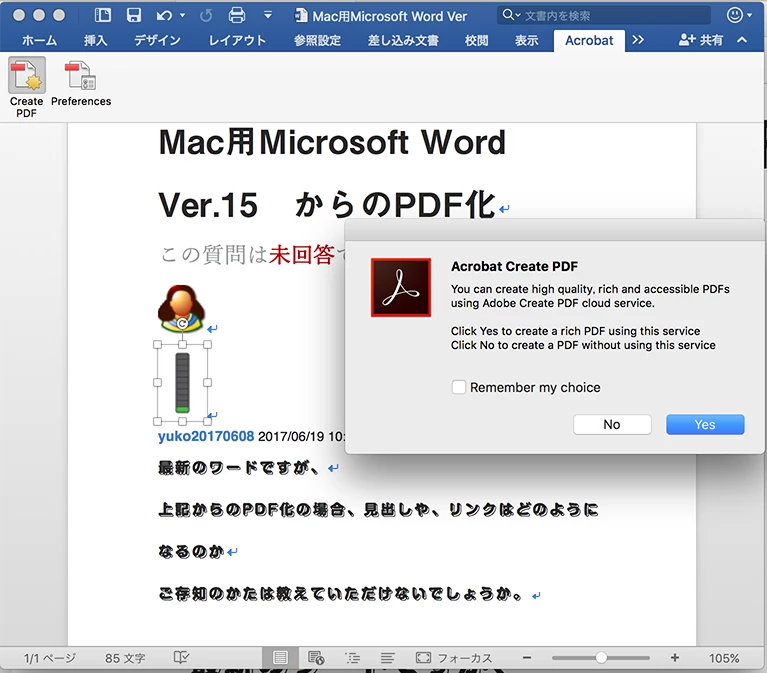Screen dimensions: 767x673
Task: Click the yuko20170608 username link
Action: tap(206, 436)
